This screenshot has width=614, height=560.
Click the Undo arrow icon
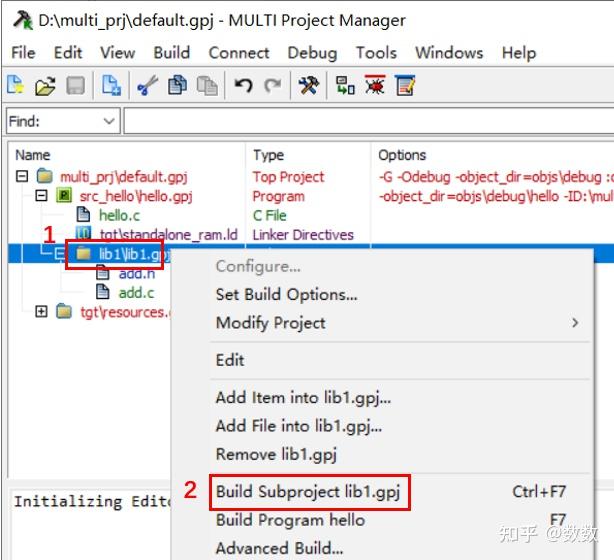[x=243, y=85]
